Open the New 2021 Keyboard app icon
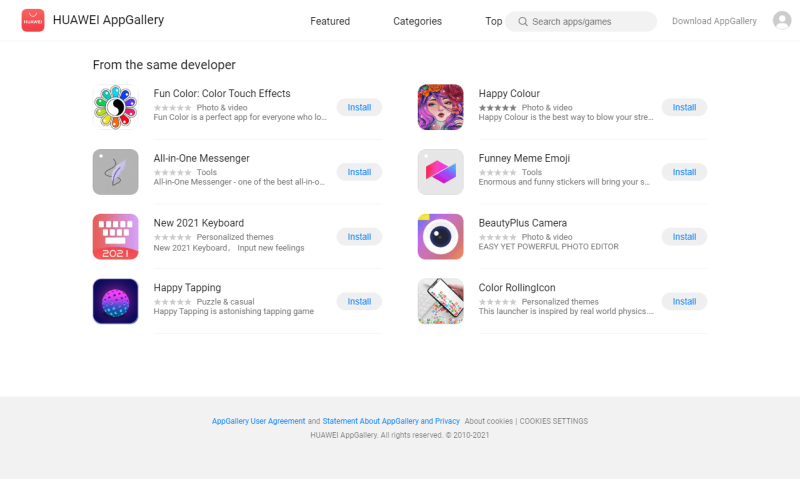This screenshot has height=479, width=800. [x=115, y=237]
